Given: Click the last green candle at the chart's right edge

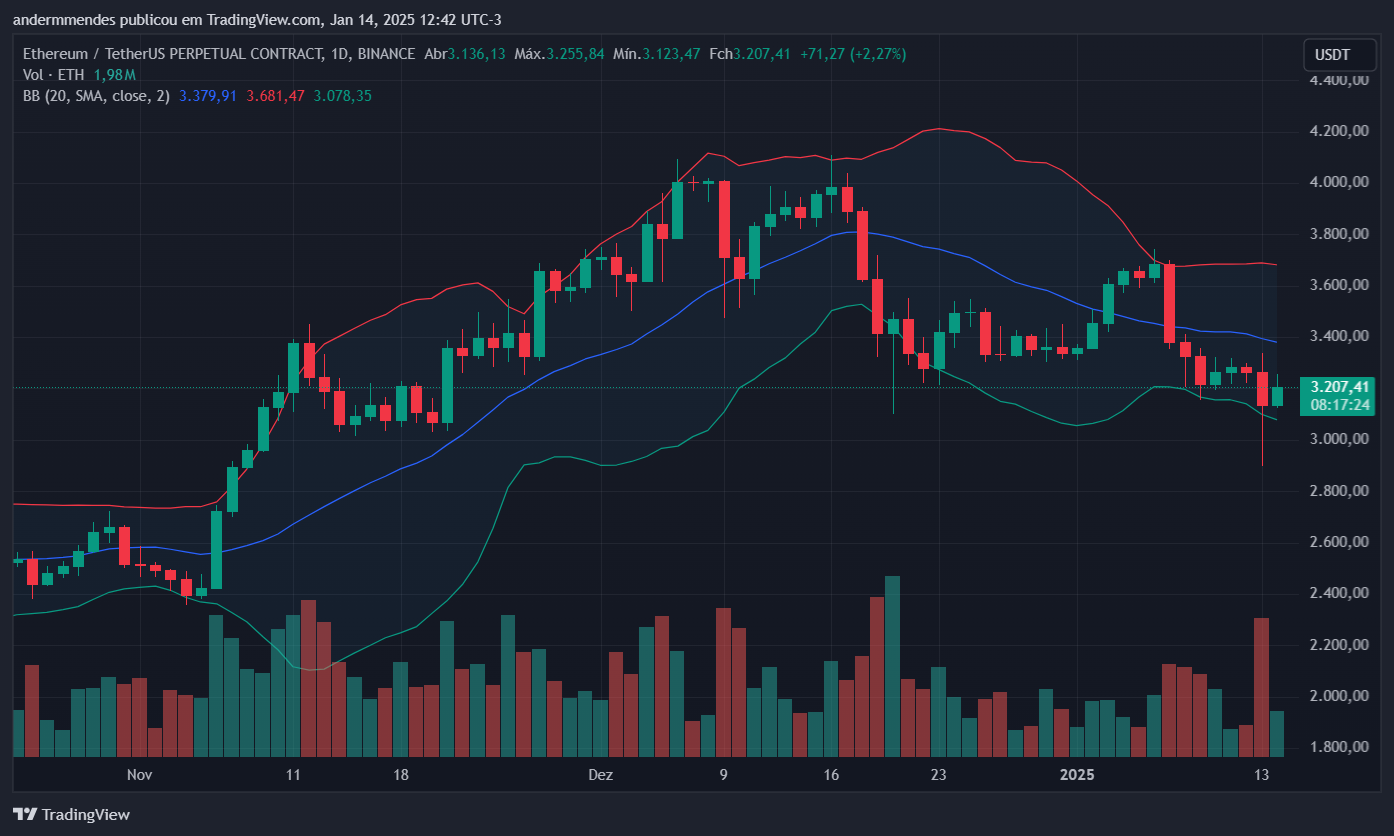Looking at the screenshot, I should click(x=1277, y=396).
